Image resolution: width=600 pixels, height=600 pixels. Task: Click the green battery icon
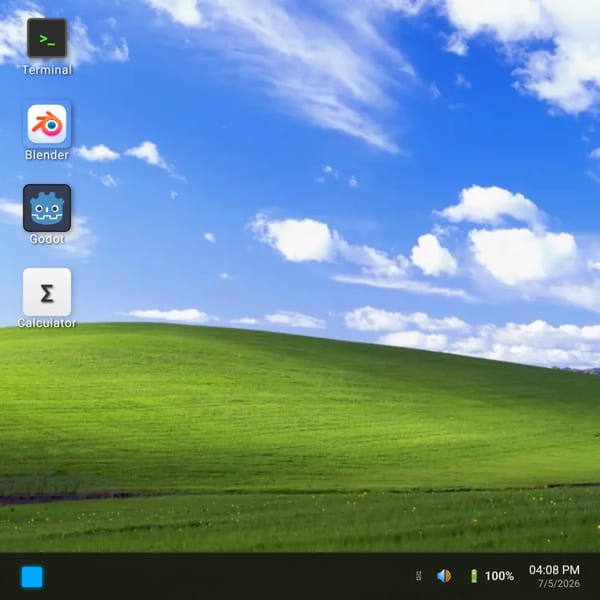pos(474,576)
